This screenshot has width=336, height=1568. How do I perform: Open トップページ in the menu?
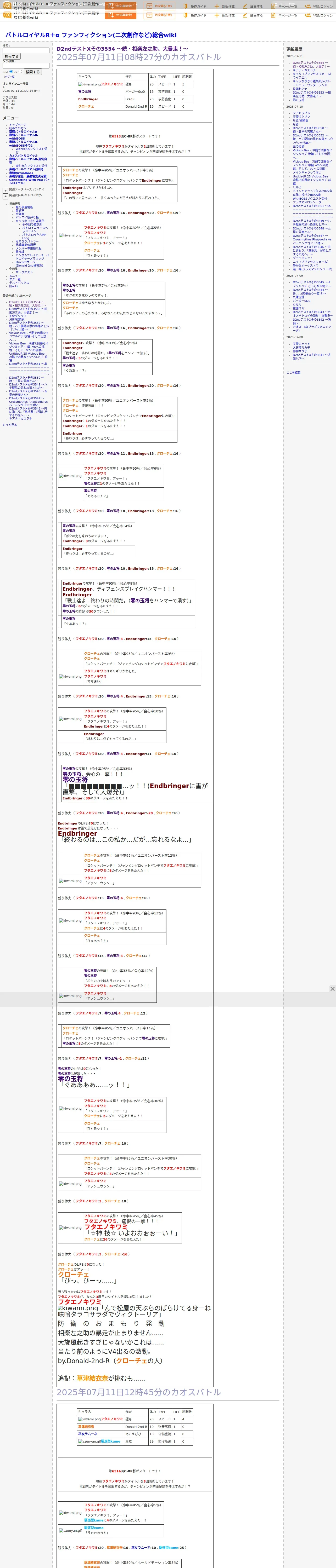pyautogui.click(x=18, y=125)
